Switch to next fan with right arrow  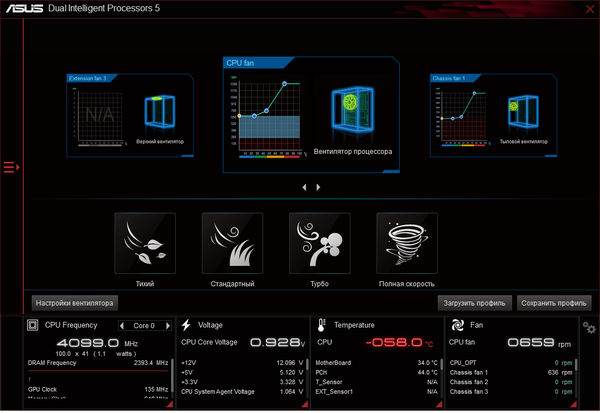[318, 187]
